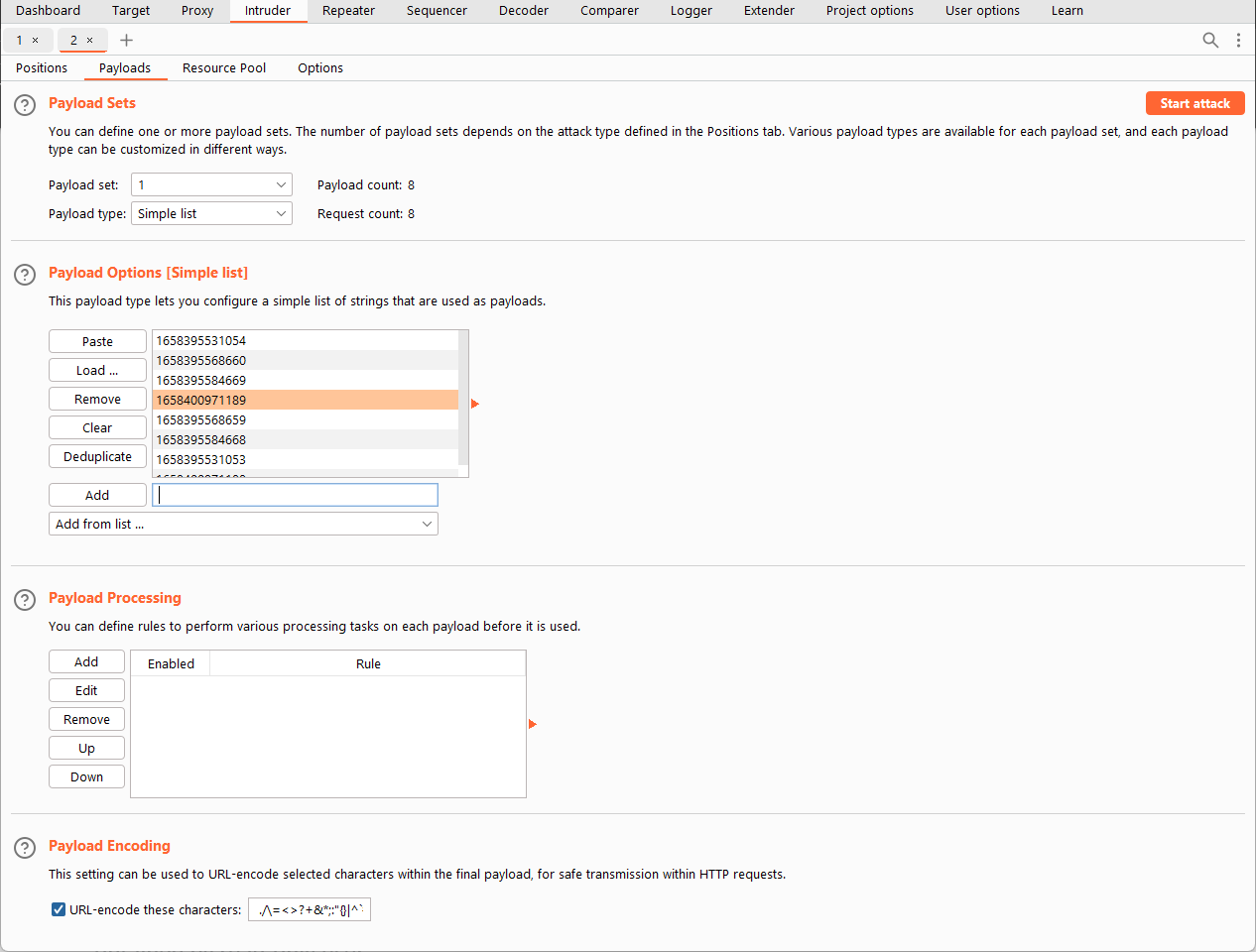Screen dimensions: 1256x952
Task: Select highlighted payload 1658400971189
Action: click(306, 400)
